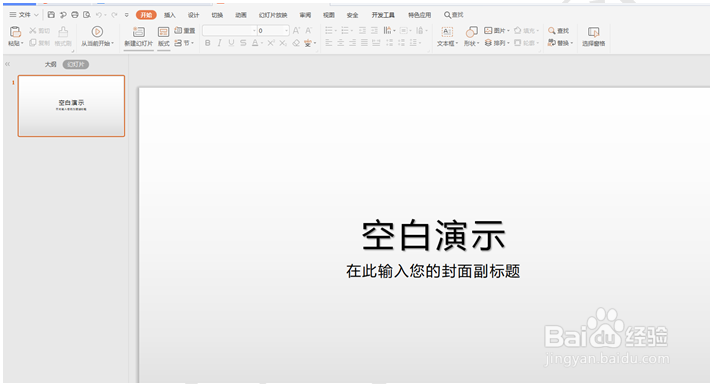The width and height of the screenshot is (710, 384).
Task: Click the Reset (重置) button
Action: click(185, 30)
